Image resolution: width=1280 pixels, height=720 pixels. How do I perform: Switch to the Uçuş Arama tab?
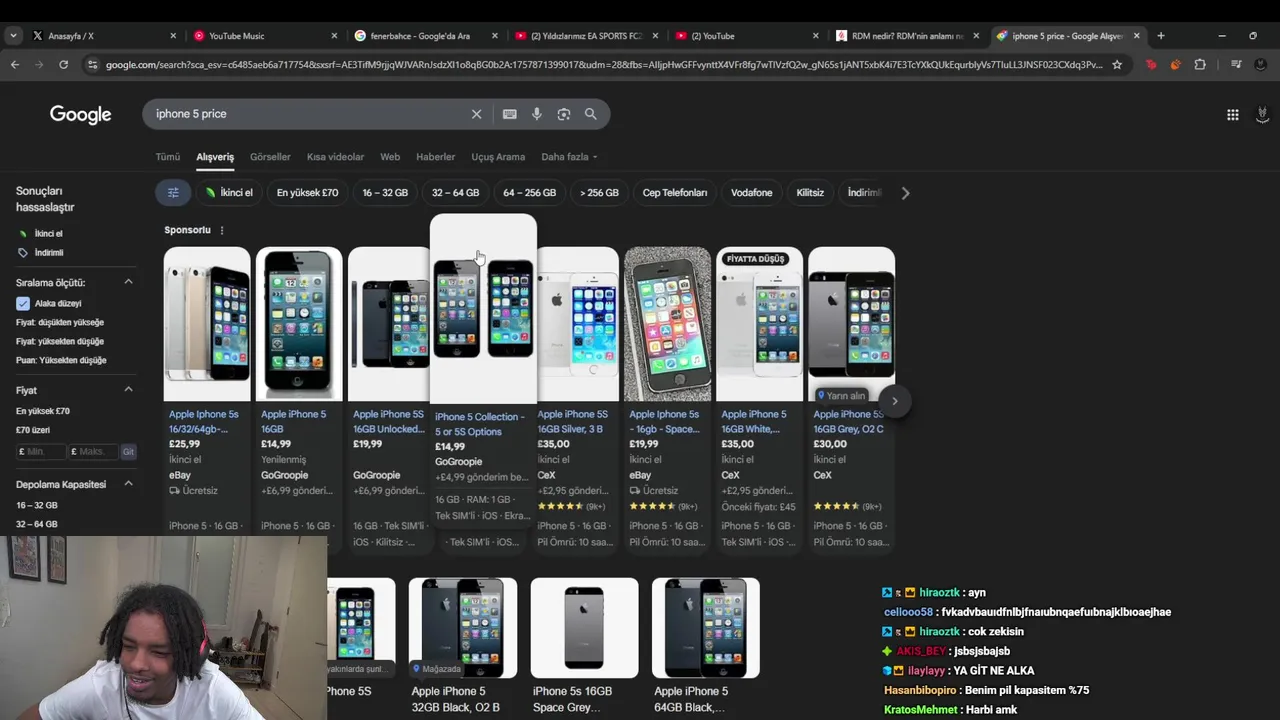pos(498,157)
